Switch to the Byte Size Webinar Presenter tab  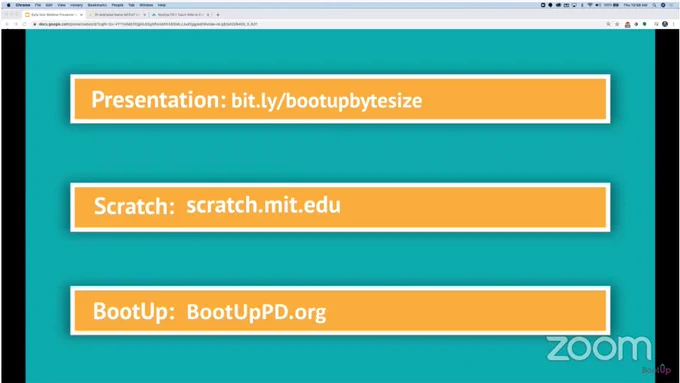(54, 14)
